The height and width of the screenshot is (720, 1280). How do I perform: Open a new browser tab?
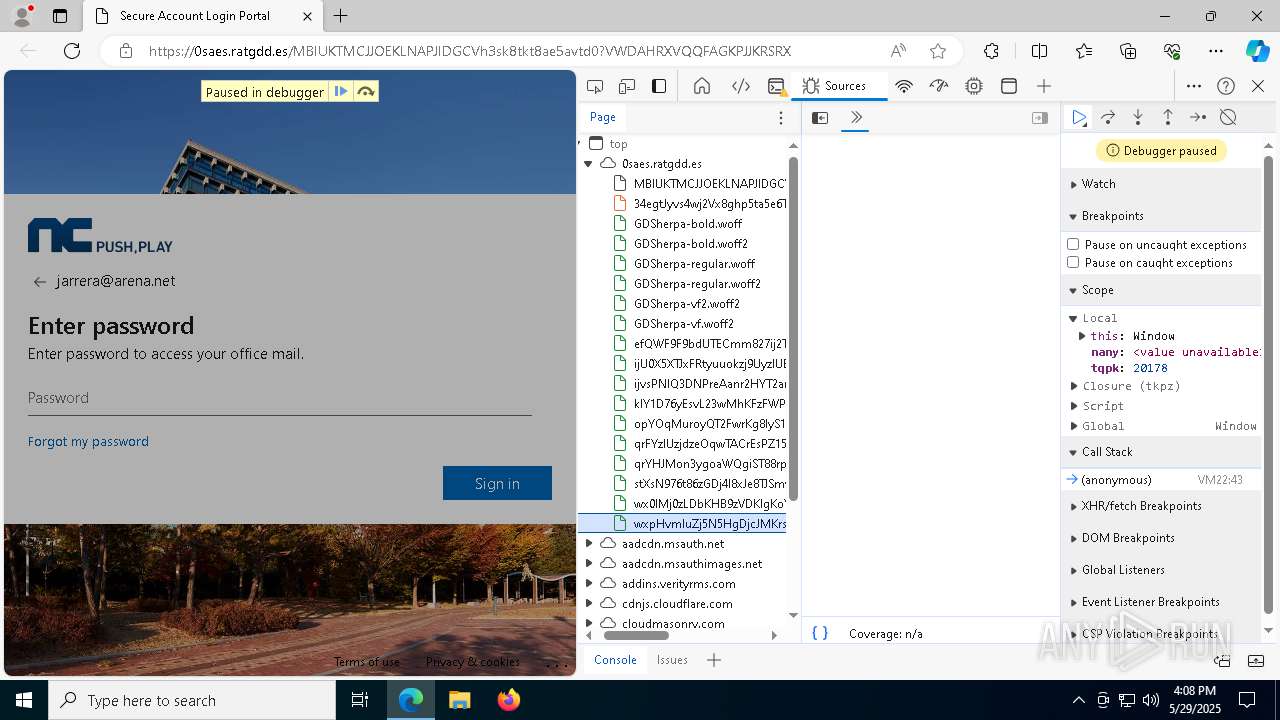(x=341, y=16)
